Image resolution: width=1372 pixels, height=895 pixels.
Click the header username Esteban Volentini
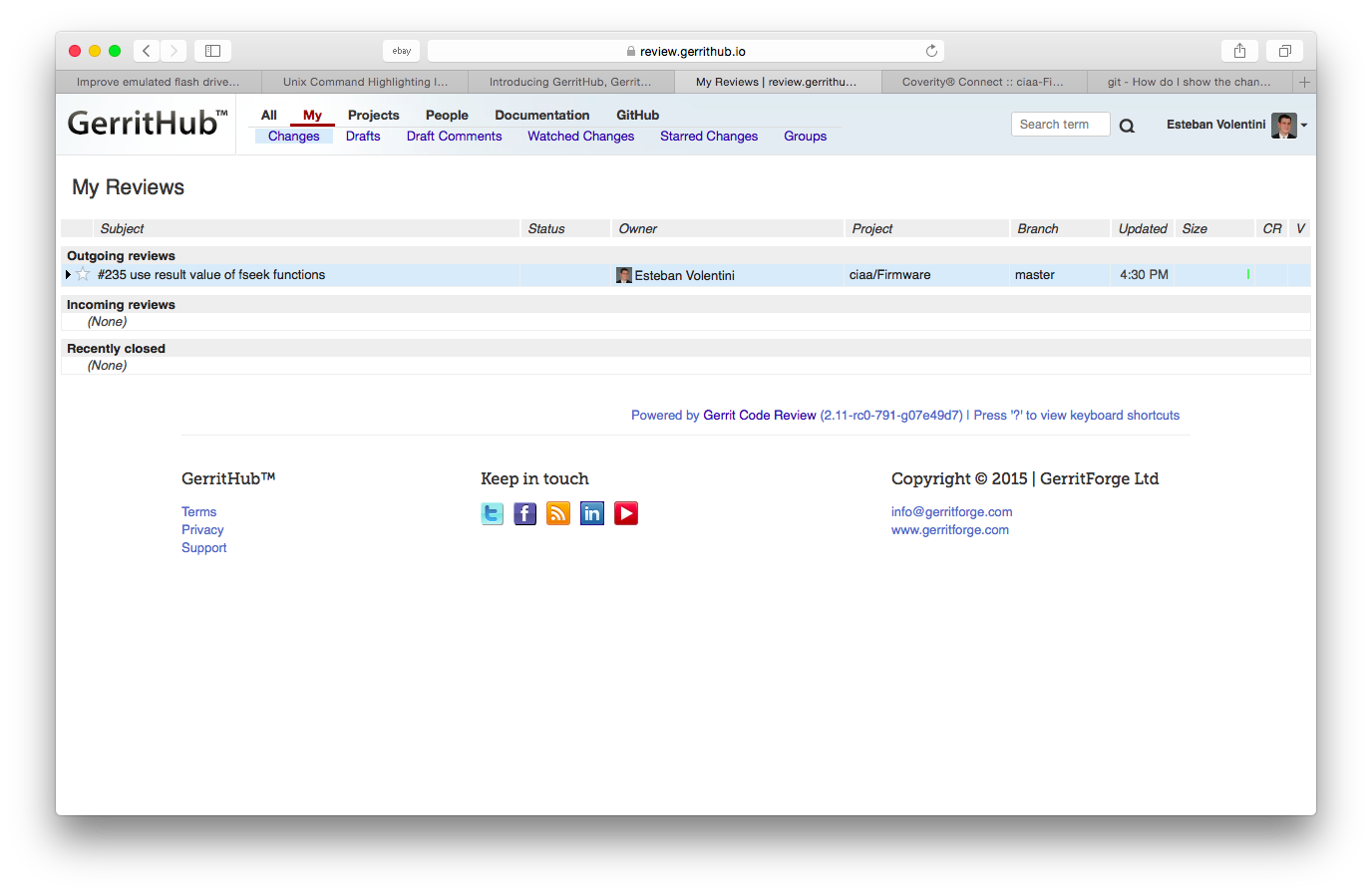[1215, 125]
